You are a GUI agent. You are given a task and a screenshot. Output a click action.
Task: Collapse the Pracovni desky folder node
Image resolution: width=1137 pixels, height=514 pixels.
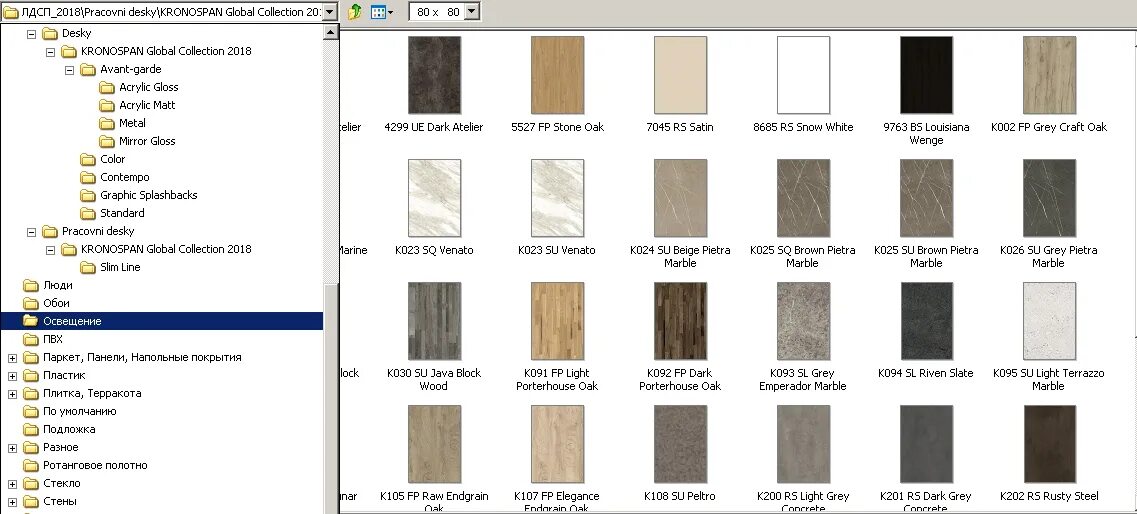(x=31, y=232)
